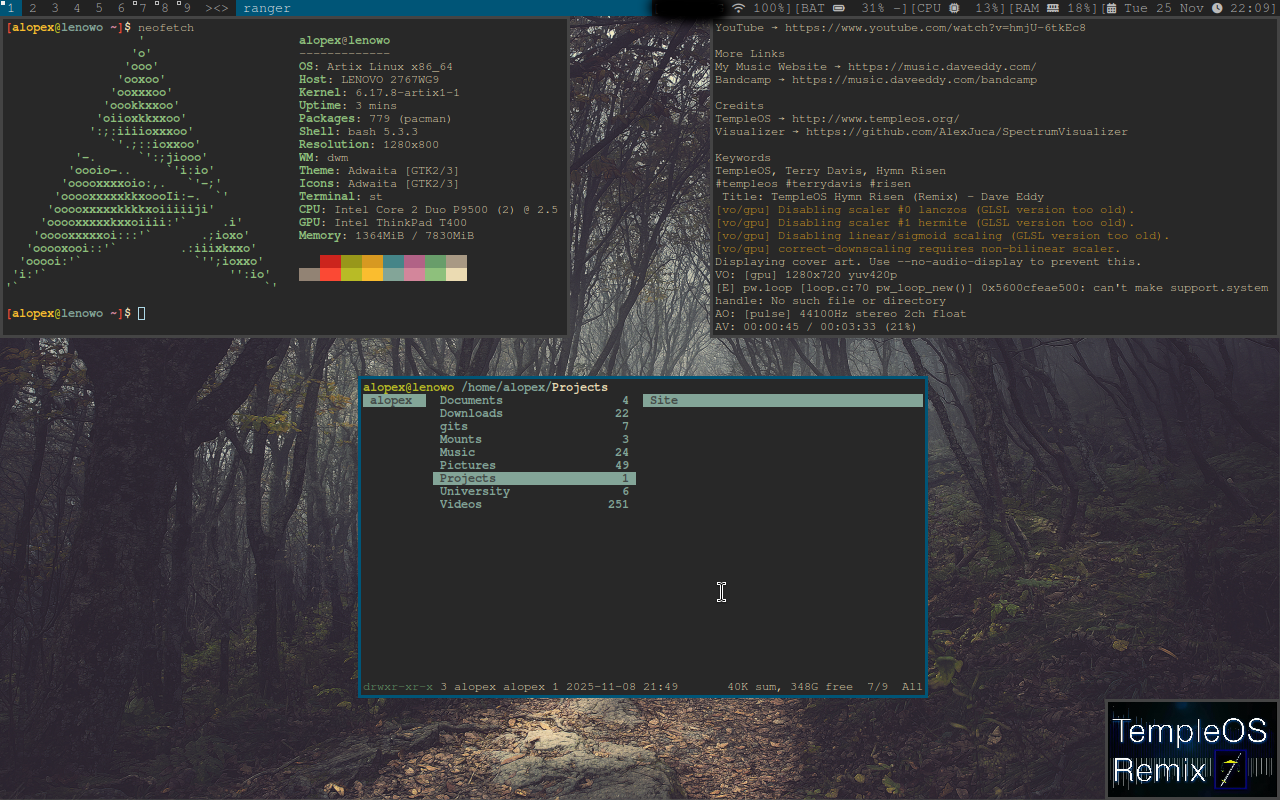The width and height of the screenshot is (1280, 800).
Task: Click the "GPU: Intel ThinkPad T400" line
Action: click(x=383, y=223)
